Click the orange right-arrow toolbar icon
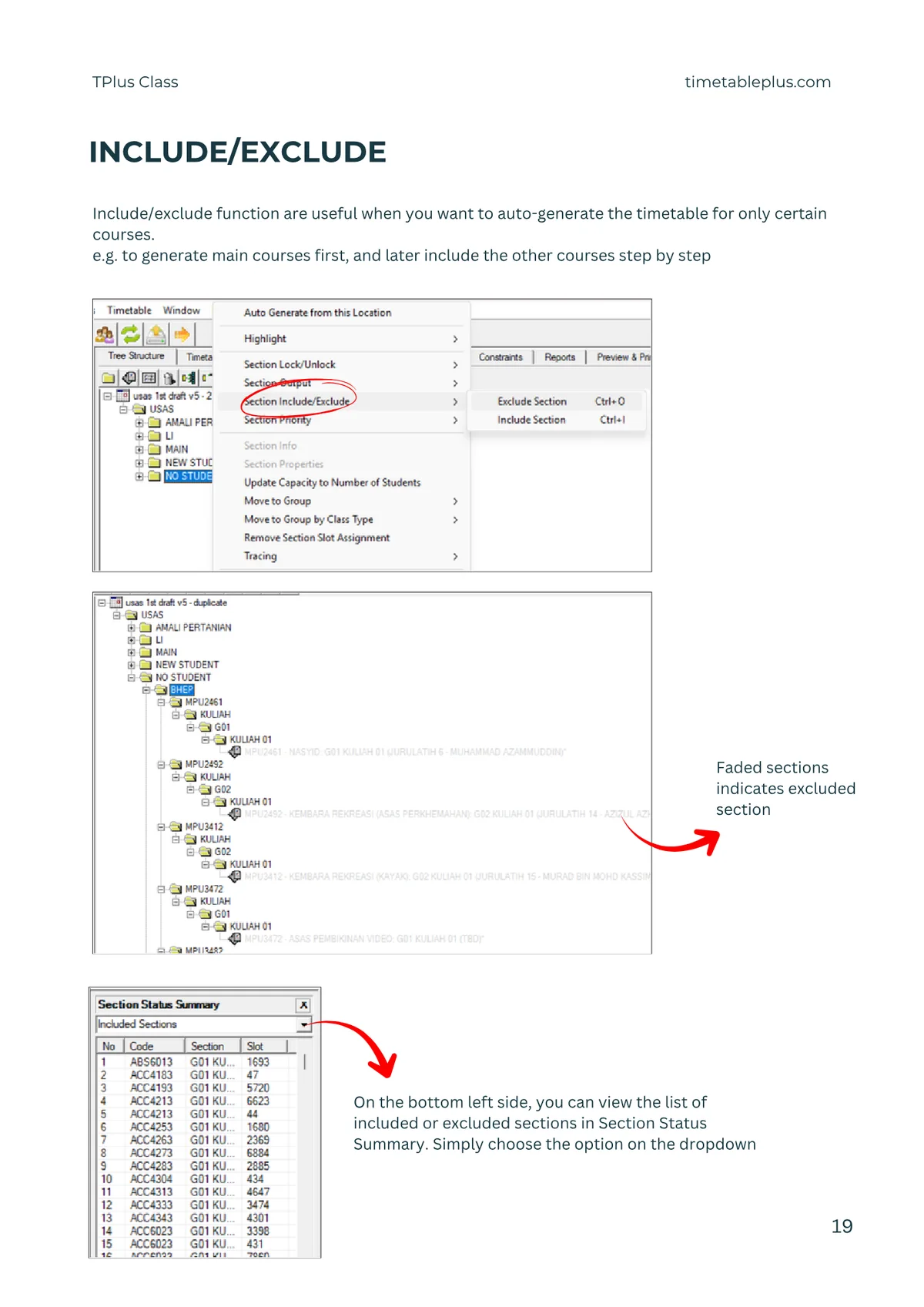924x1307 pixels. (182, 334)
